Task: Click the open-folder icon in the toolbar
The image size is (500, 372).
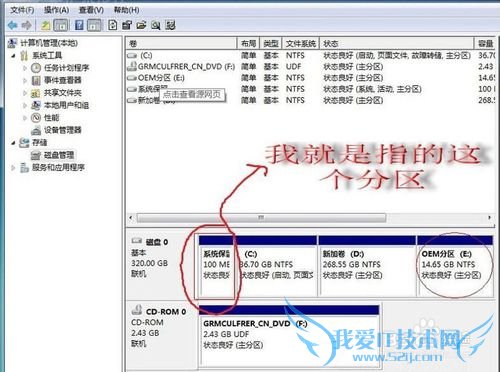Action: 141,25
